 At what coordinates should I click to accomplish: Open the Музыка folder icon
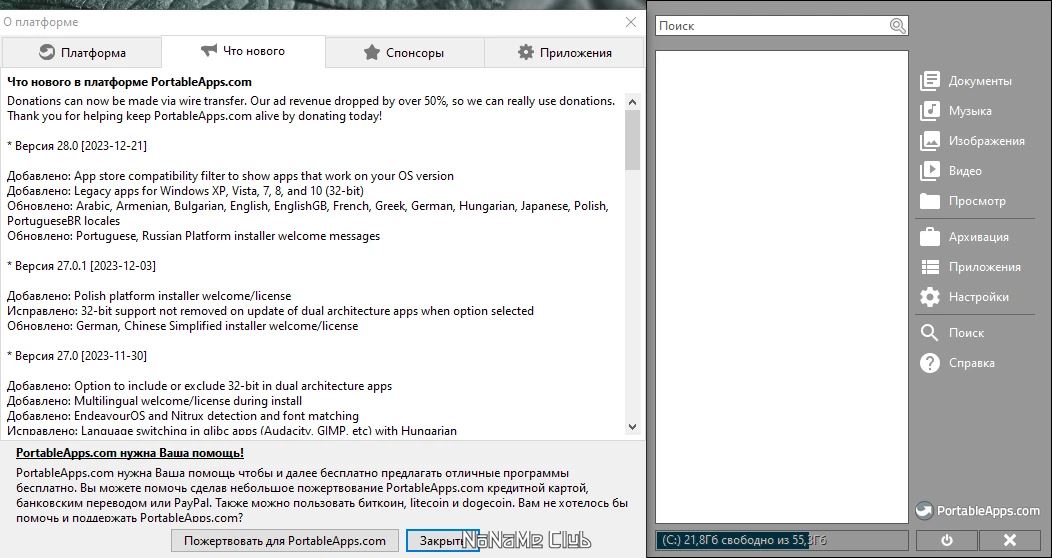tap(929, 111)
